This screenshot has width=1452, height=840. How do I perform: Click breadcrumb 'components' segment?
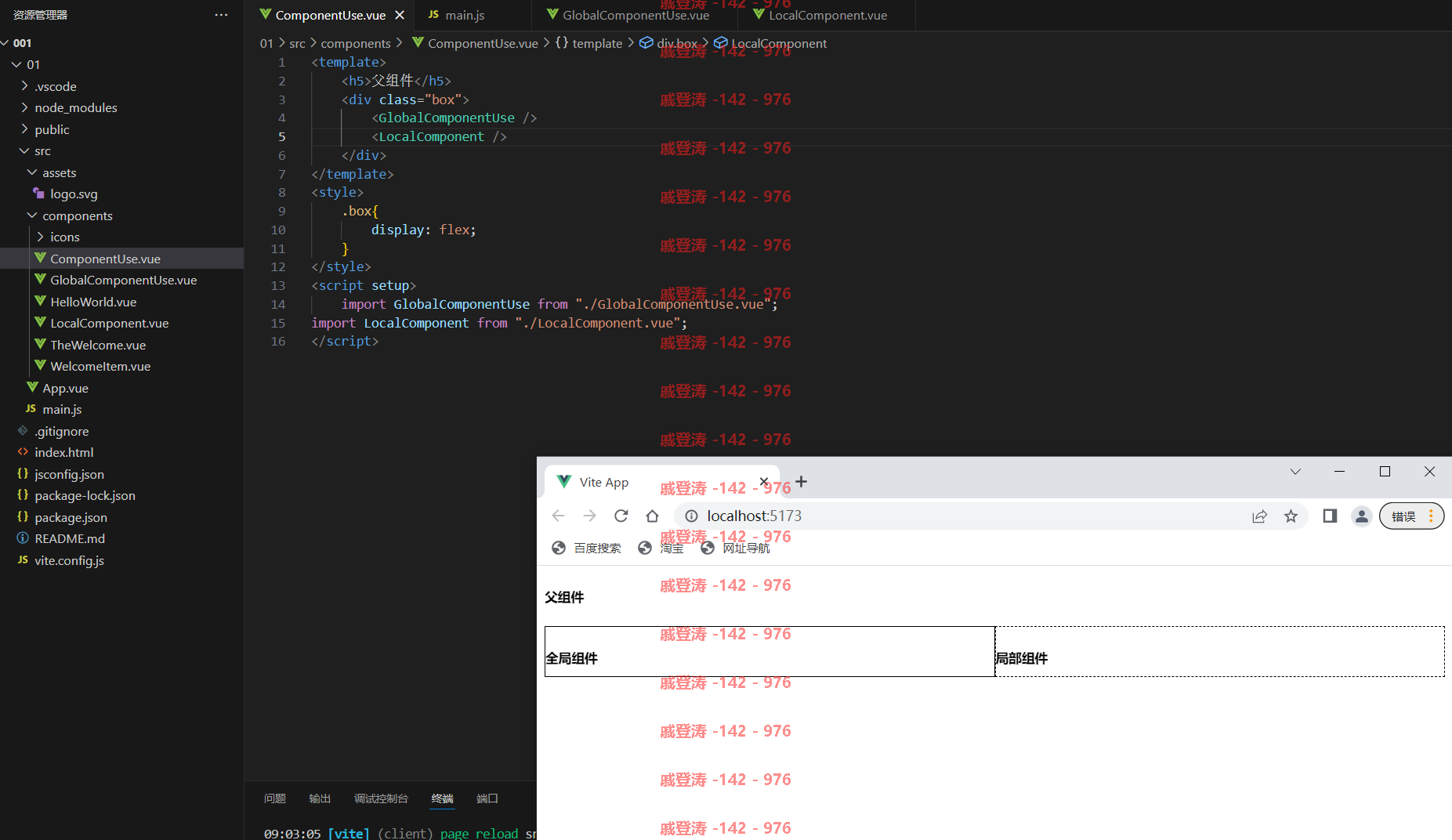[x=356, y=43]
